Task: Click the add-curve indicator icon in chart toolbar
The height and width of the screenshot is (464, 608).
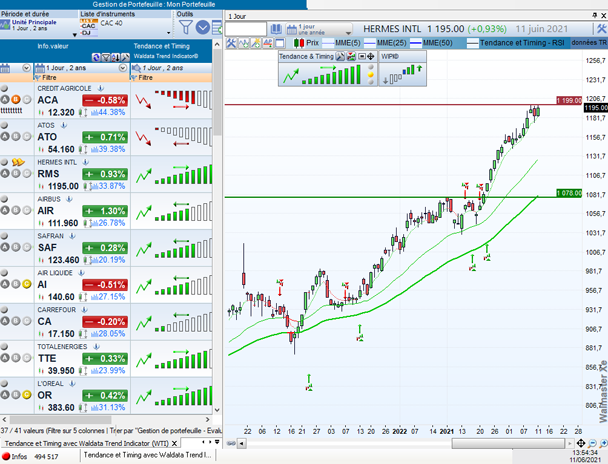Action: (x=244, y=43)
